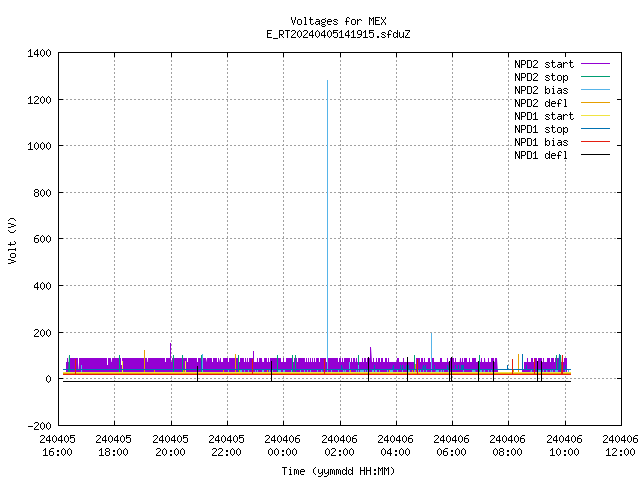640x480 pixels.
Task: Click the 240406 06:00 x-axis label
Action: [x=451, y=446]
